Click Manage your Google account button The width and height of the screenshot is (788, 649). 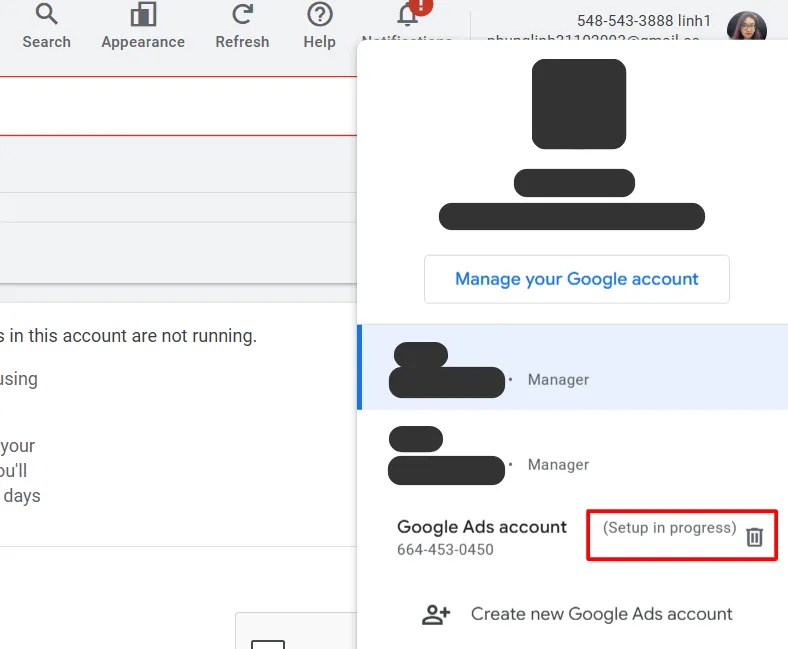577,279
